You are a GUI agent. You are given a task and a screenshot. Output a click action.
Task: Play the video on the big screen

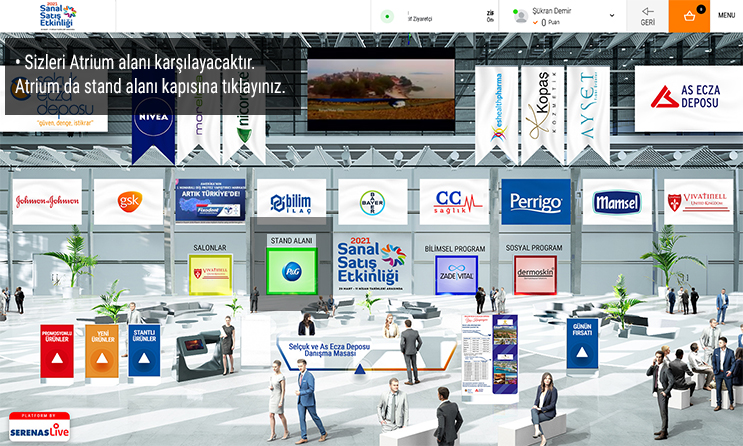[x=381, y=89]
